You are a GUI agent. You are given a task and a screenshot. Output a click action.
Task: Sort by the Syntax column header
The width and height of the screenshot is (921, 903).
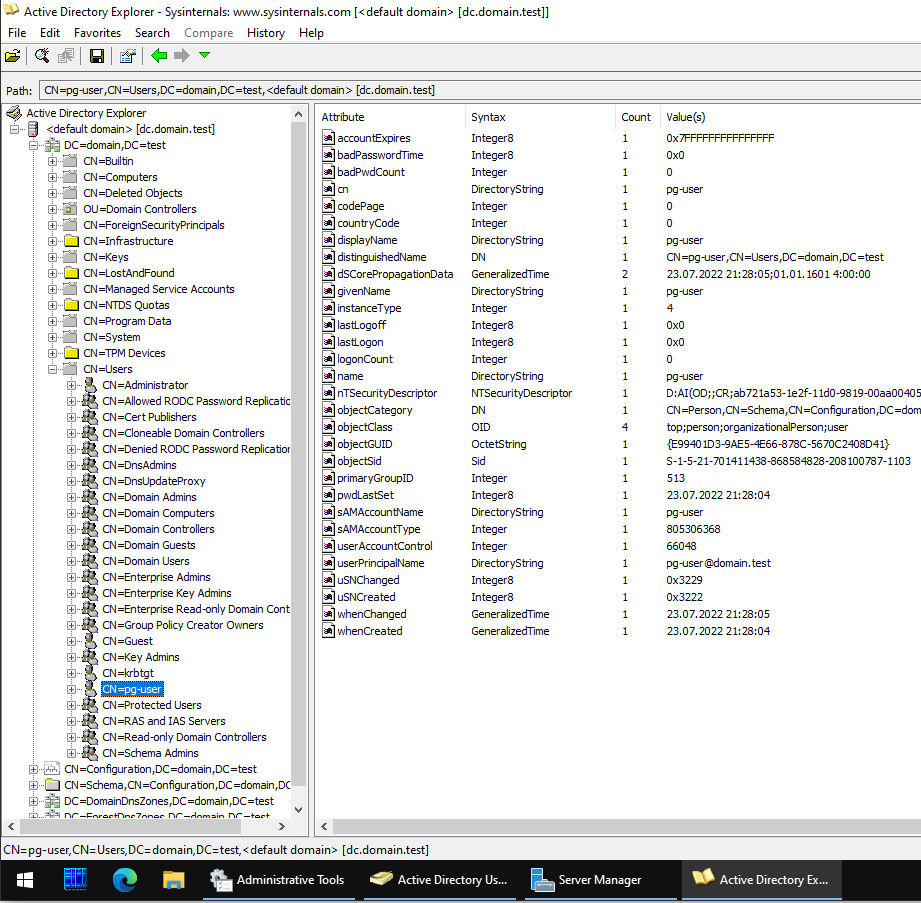pyautogui.click(x=540, y=117)
